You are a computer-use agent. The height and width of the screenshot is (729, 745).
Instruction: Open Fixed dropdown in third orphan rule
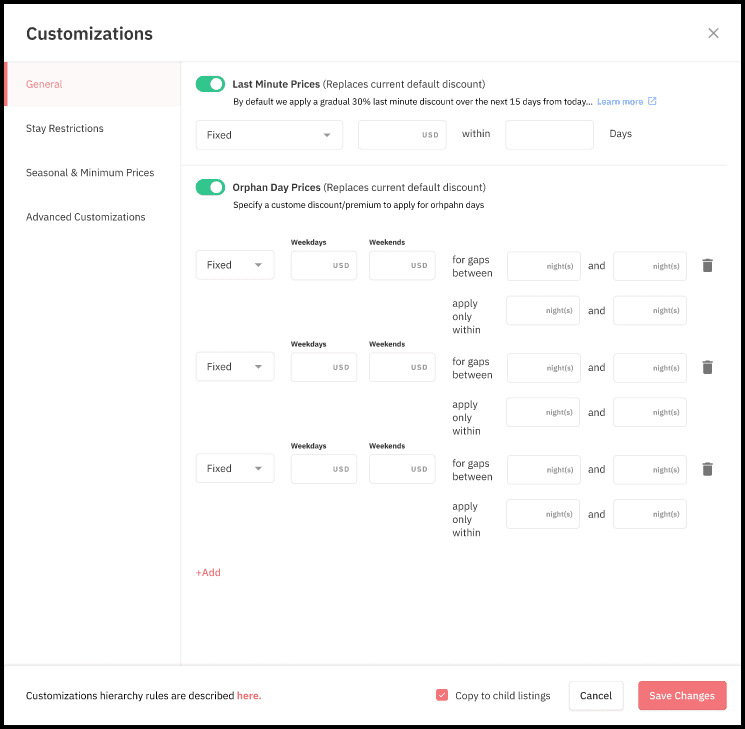point(235,468)
